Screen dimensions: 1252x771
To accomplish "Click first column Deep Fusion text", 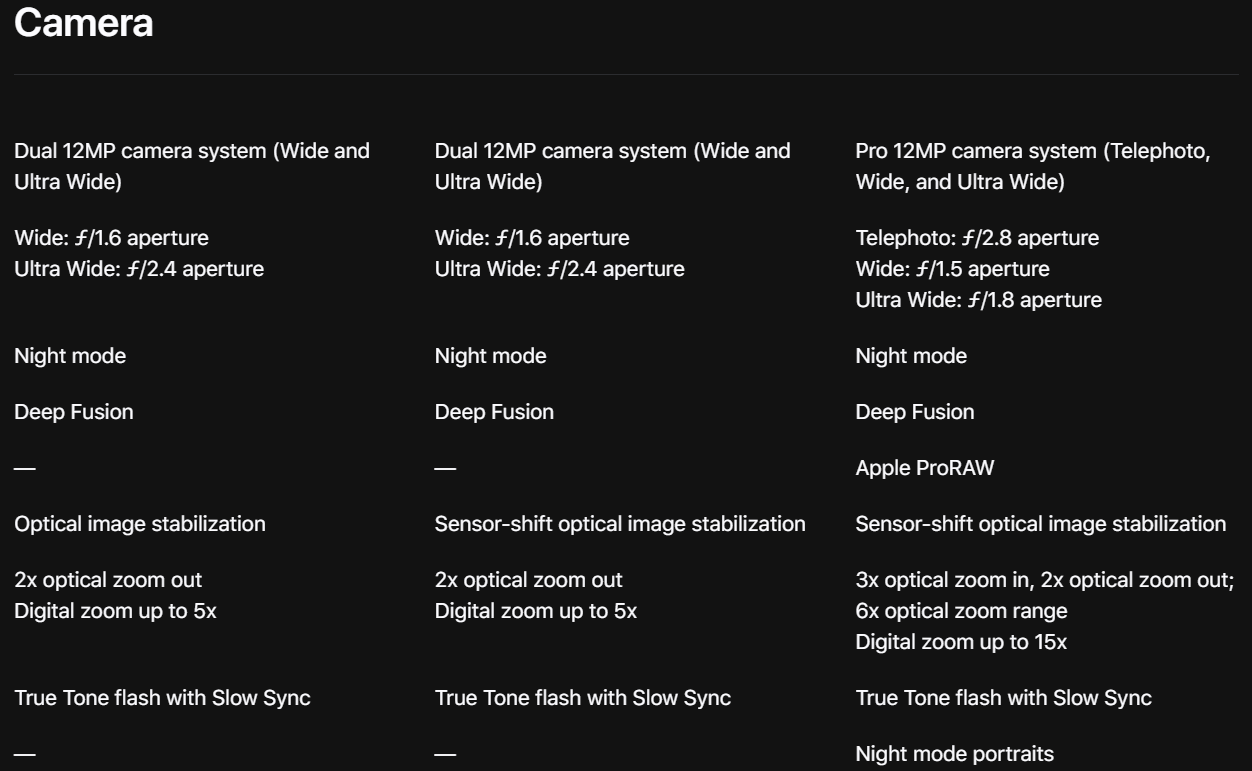I will tap(74, 412).
